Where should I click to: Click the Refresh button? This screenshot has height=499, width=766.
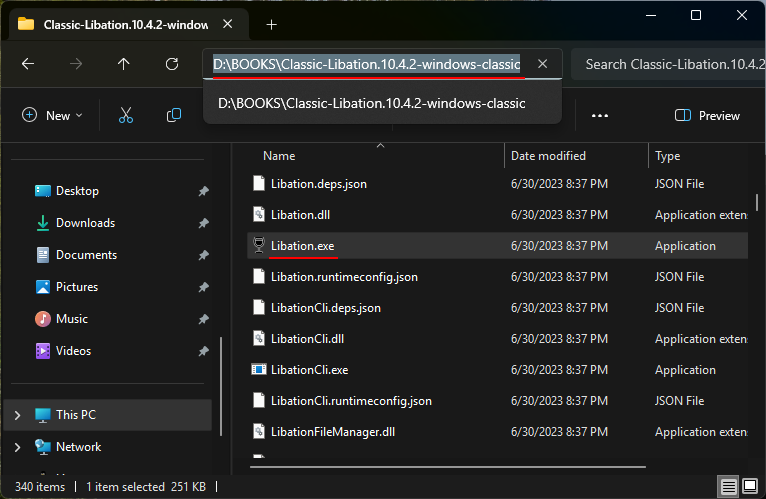click(x=172, y=64)
